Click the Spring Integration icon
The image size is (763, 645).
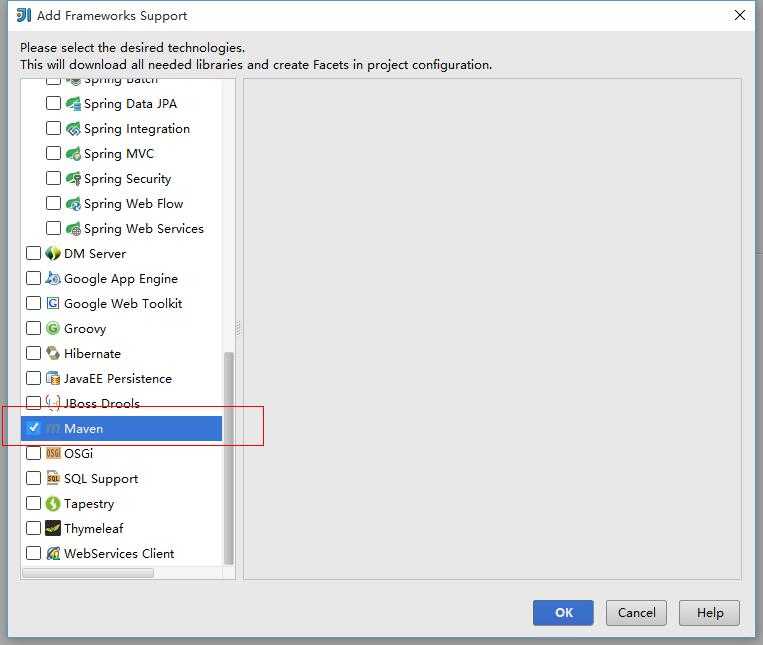pos(73,129)
